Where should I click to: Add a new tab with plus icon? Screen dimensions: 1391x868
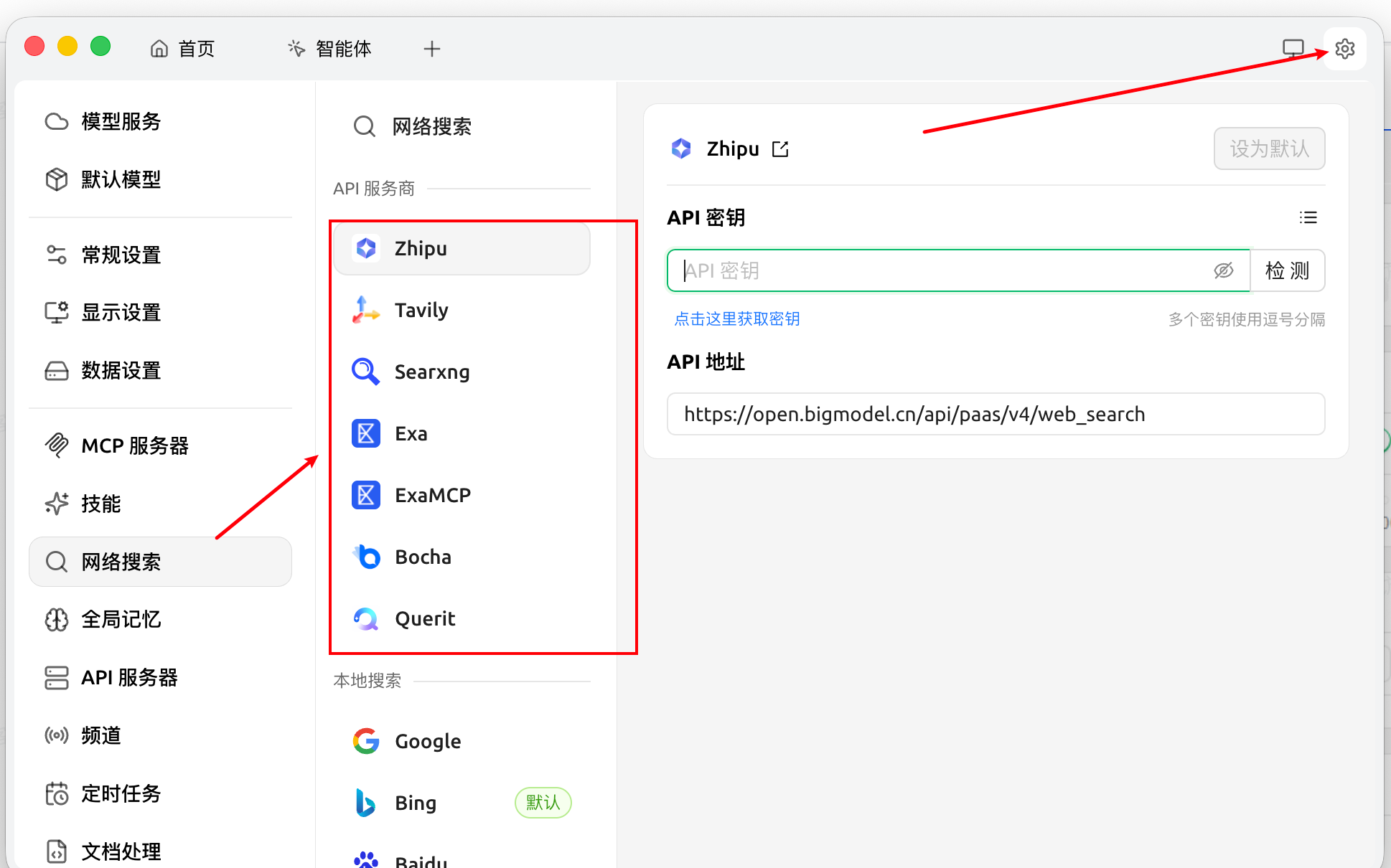pyautogui.click(x=431, y=49)
